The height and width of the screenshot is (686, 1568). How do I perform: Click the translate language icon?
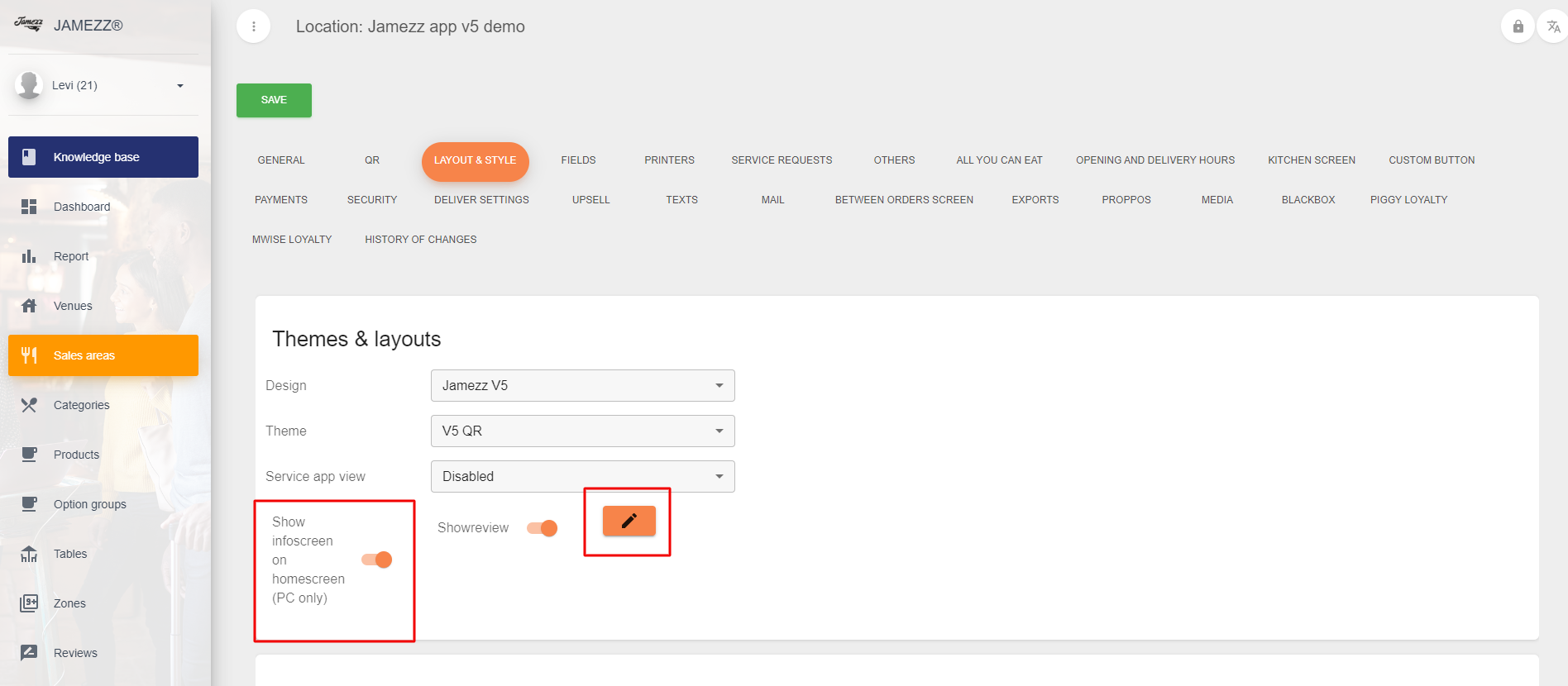[x=1554, y=26]
